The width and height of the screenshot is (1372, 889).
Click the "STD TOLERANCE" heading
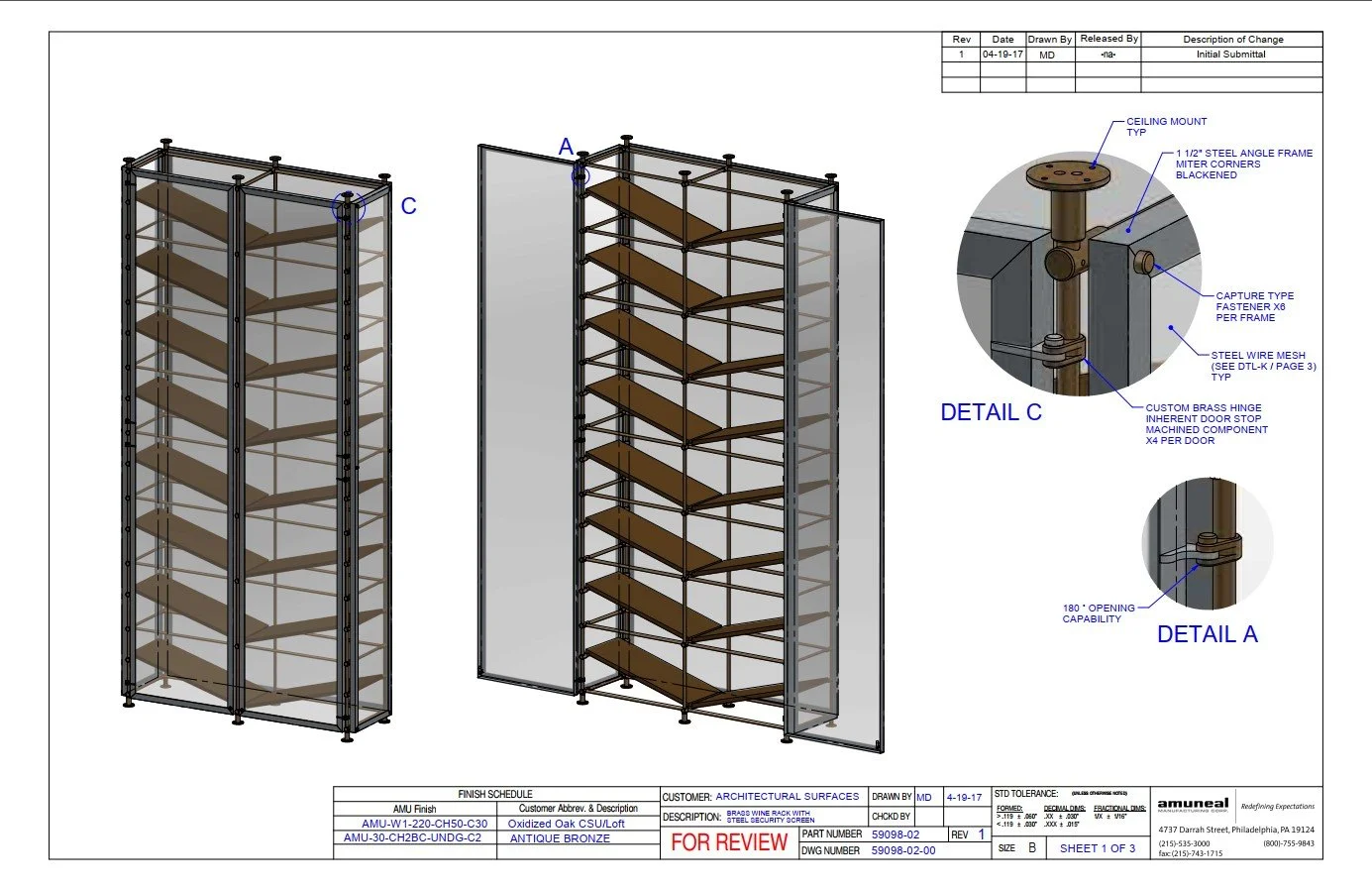pos(1026,794)
